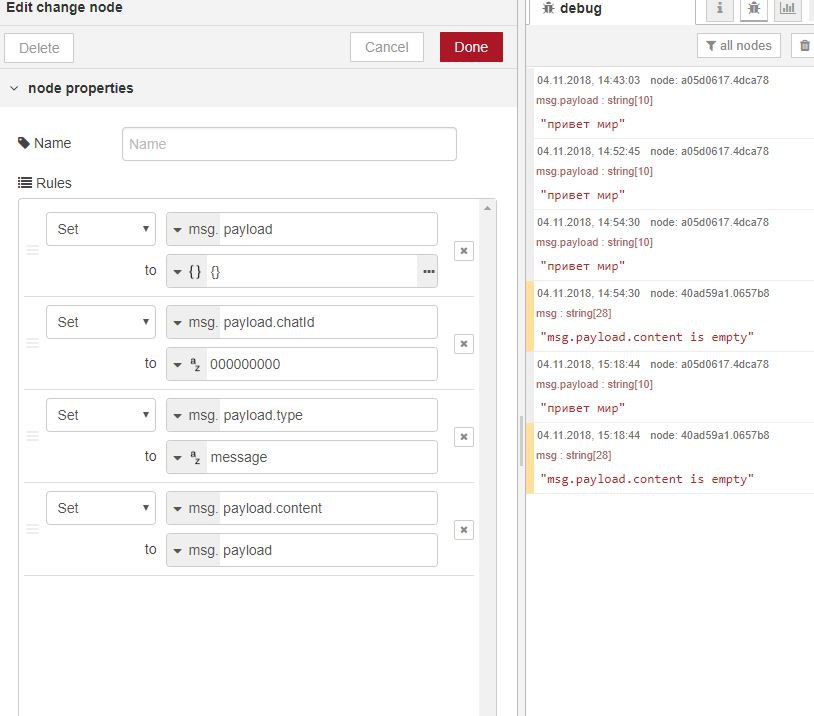Click the Cancel button
Image resolution: width=814 pixels, height=716 pixels.
pos(386,47)
